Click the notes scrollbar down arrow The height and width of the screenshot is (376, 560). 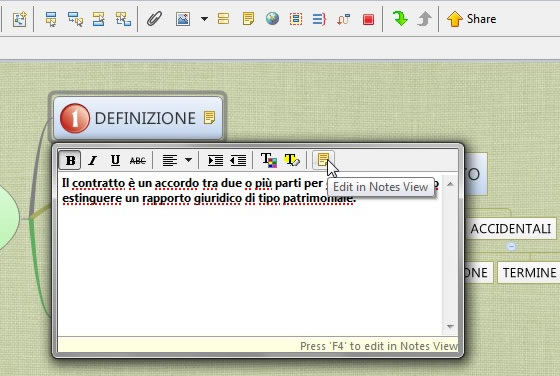450,326
